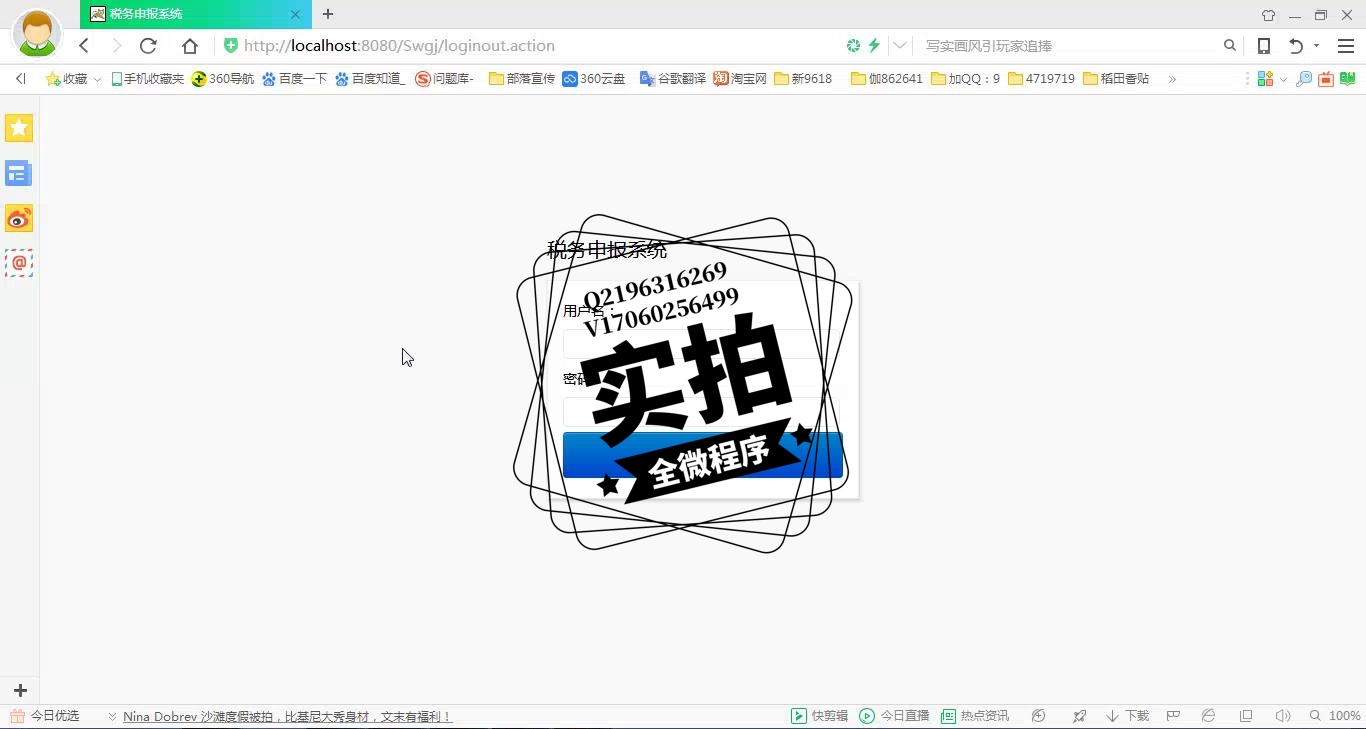Expand the dropdown beside extensions grid icon
This screenshot has height=729, width=1366.
coord(1283,79)
